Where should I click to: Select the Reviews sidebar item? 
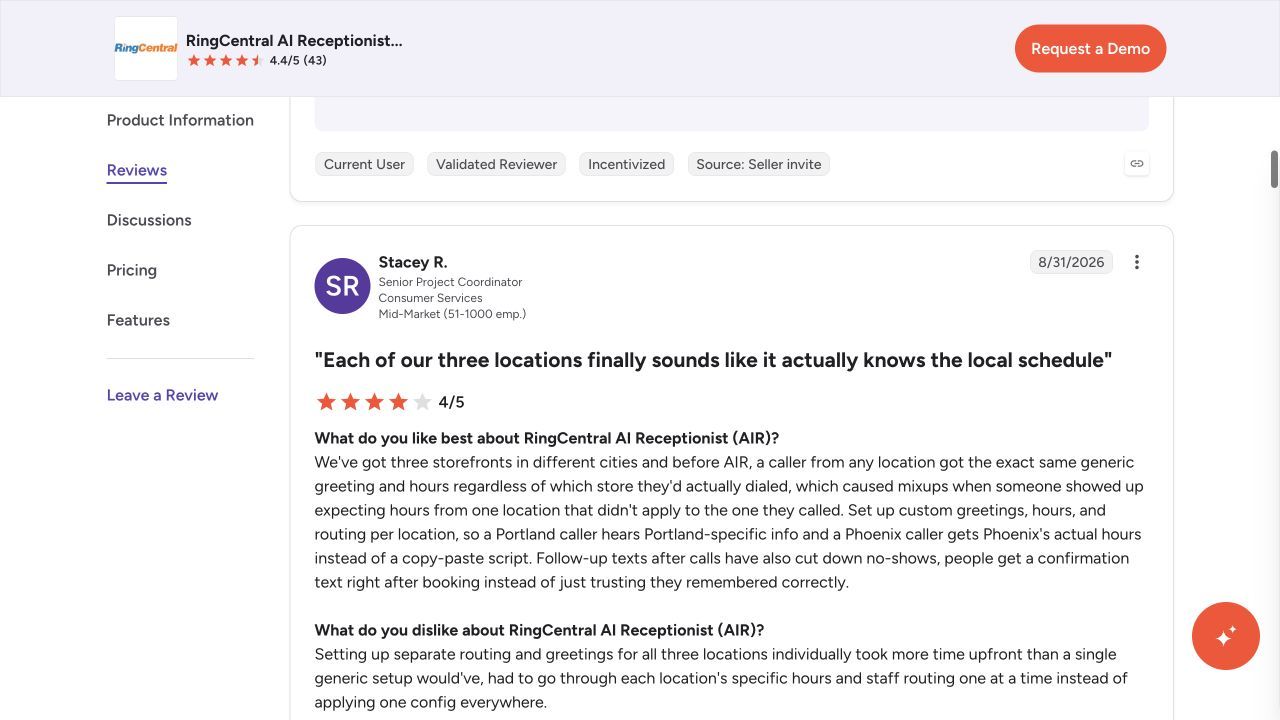[137, 170]
